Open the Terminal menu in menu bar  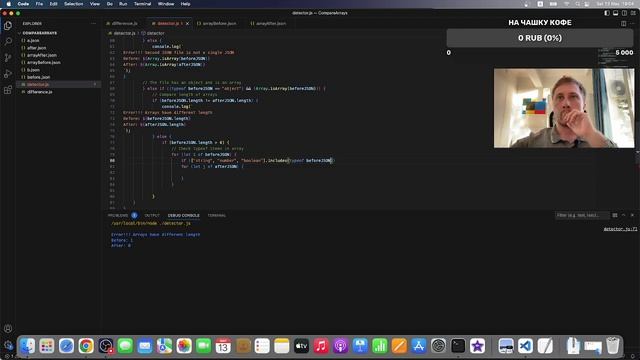(x=142, y=4)
